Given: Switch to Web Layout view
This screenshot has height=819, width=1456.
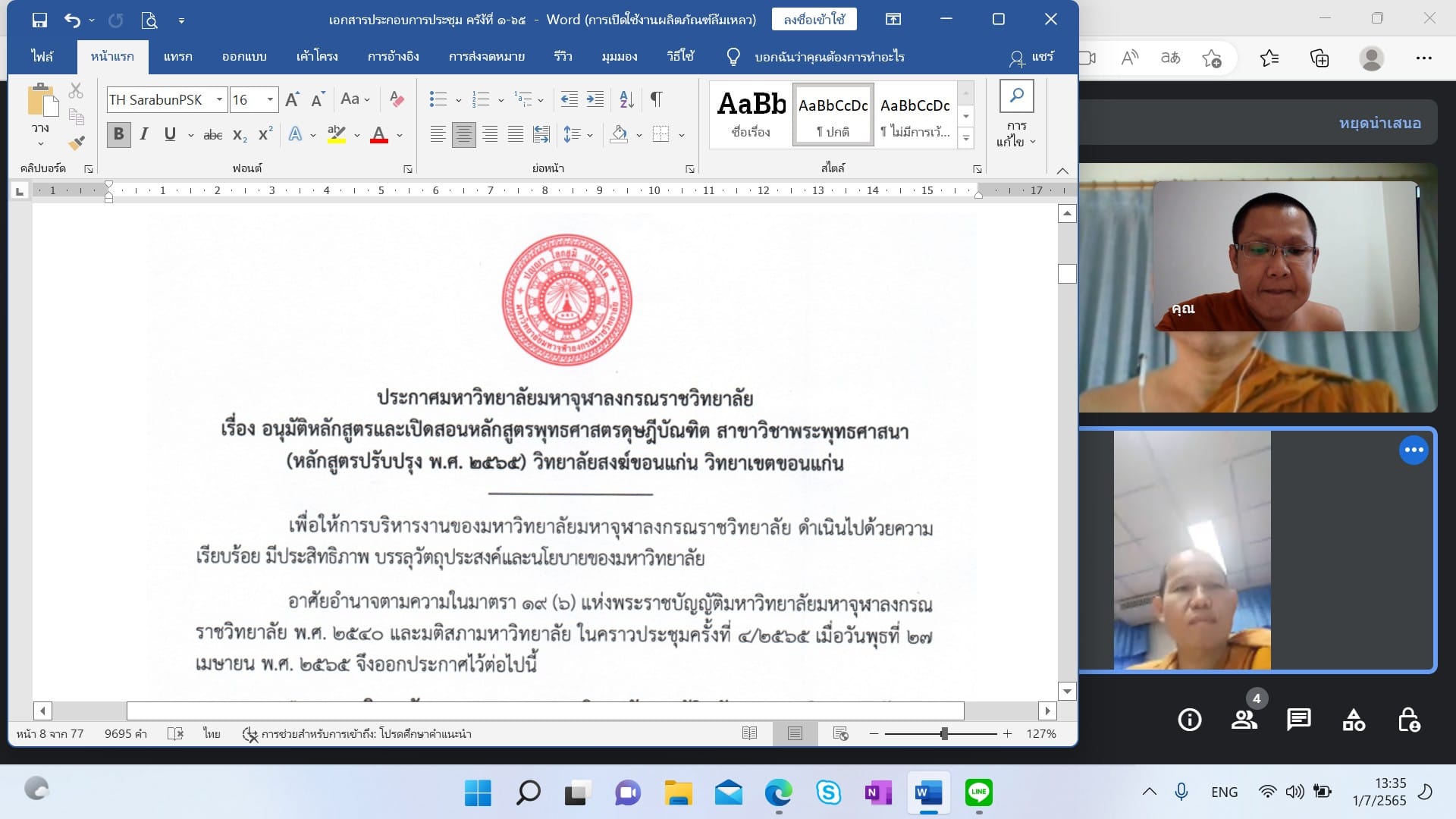Looking at the screenshot, I should pos(840,733).
